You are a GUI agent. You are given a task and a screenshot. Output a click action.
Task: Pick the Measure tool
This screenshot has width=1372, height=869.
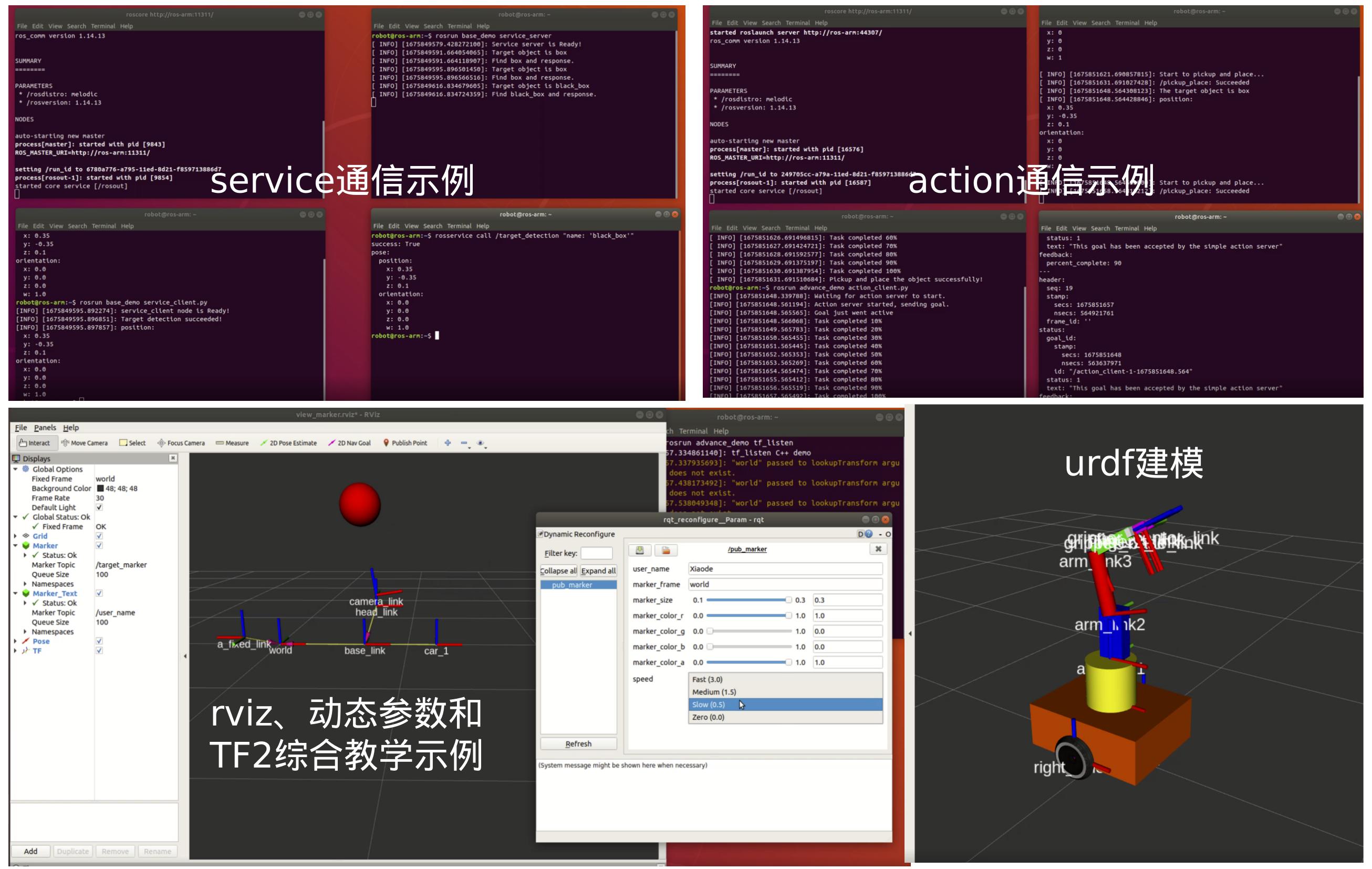(x=232, y=443)
